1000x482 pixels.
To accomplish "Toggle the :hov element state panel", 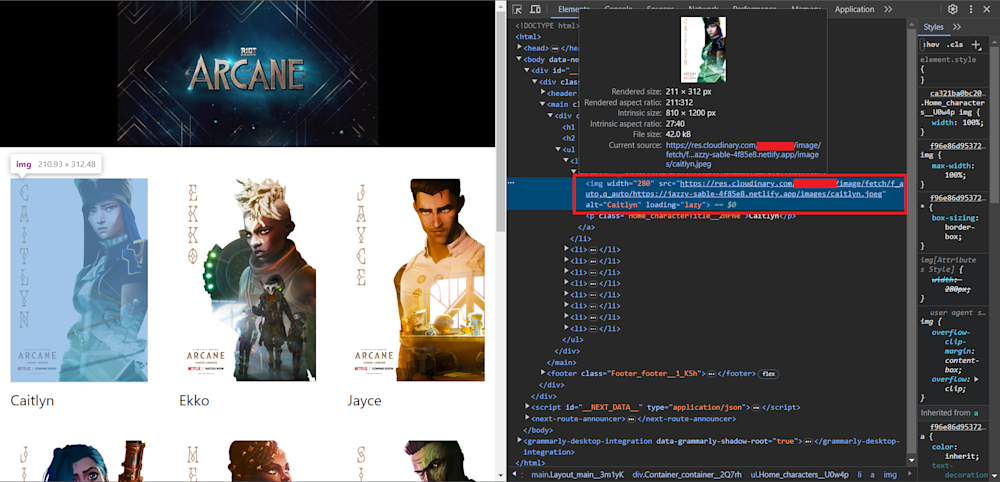I will point(931,45).
